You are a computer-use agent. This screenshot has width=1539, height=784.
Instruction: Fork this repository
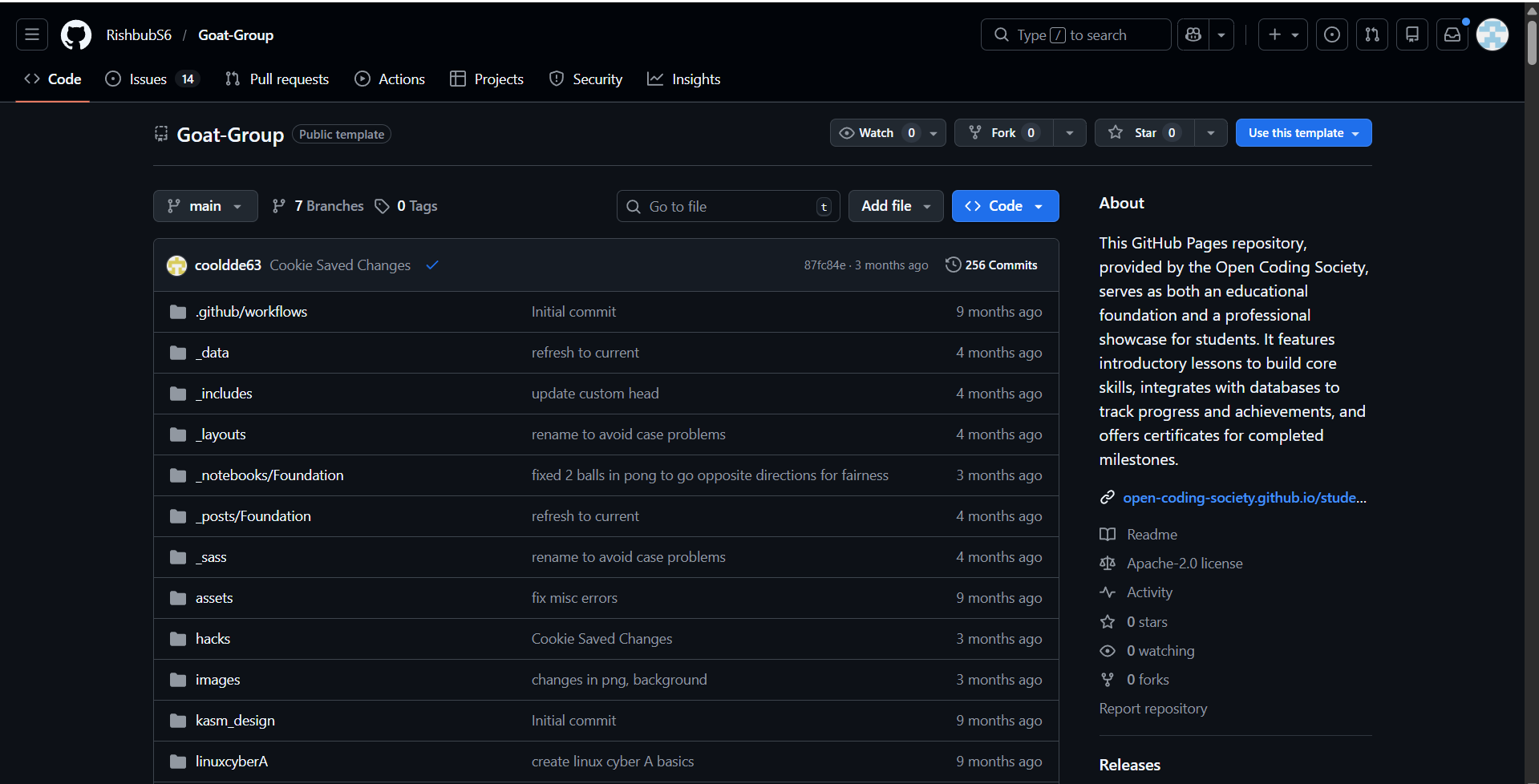point(1004,132)
